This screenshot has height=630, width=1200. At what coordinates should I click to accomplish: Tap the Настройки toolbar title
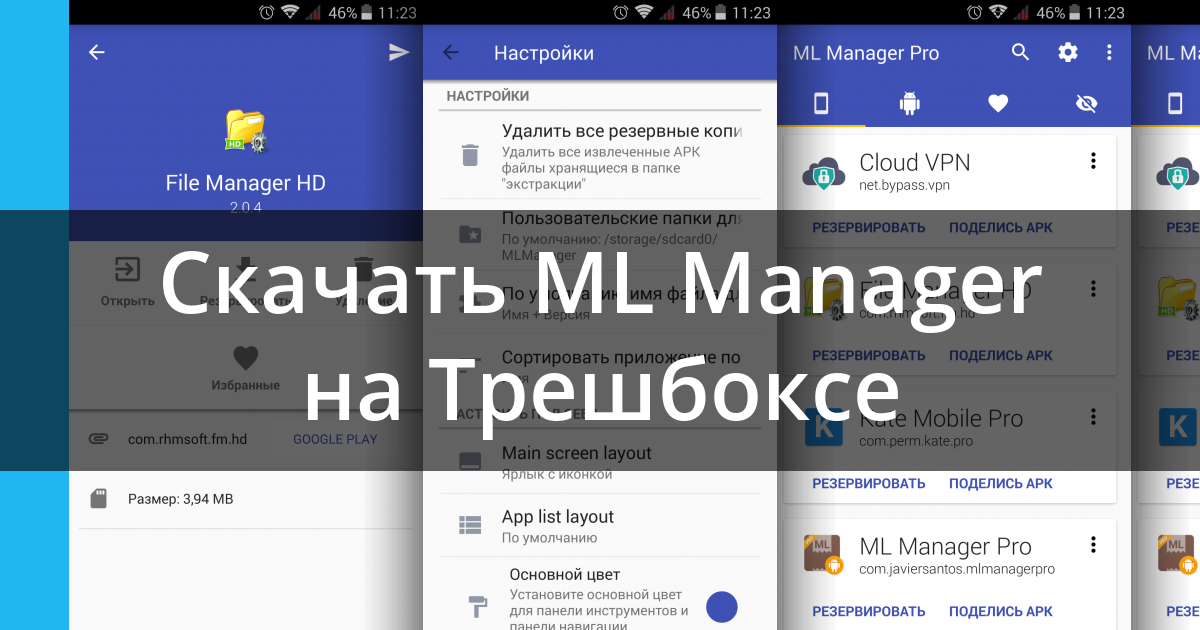(x=544, y=53)
